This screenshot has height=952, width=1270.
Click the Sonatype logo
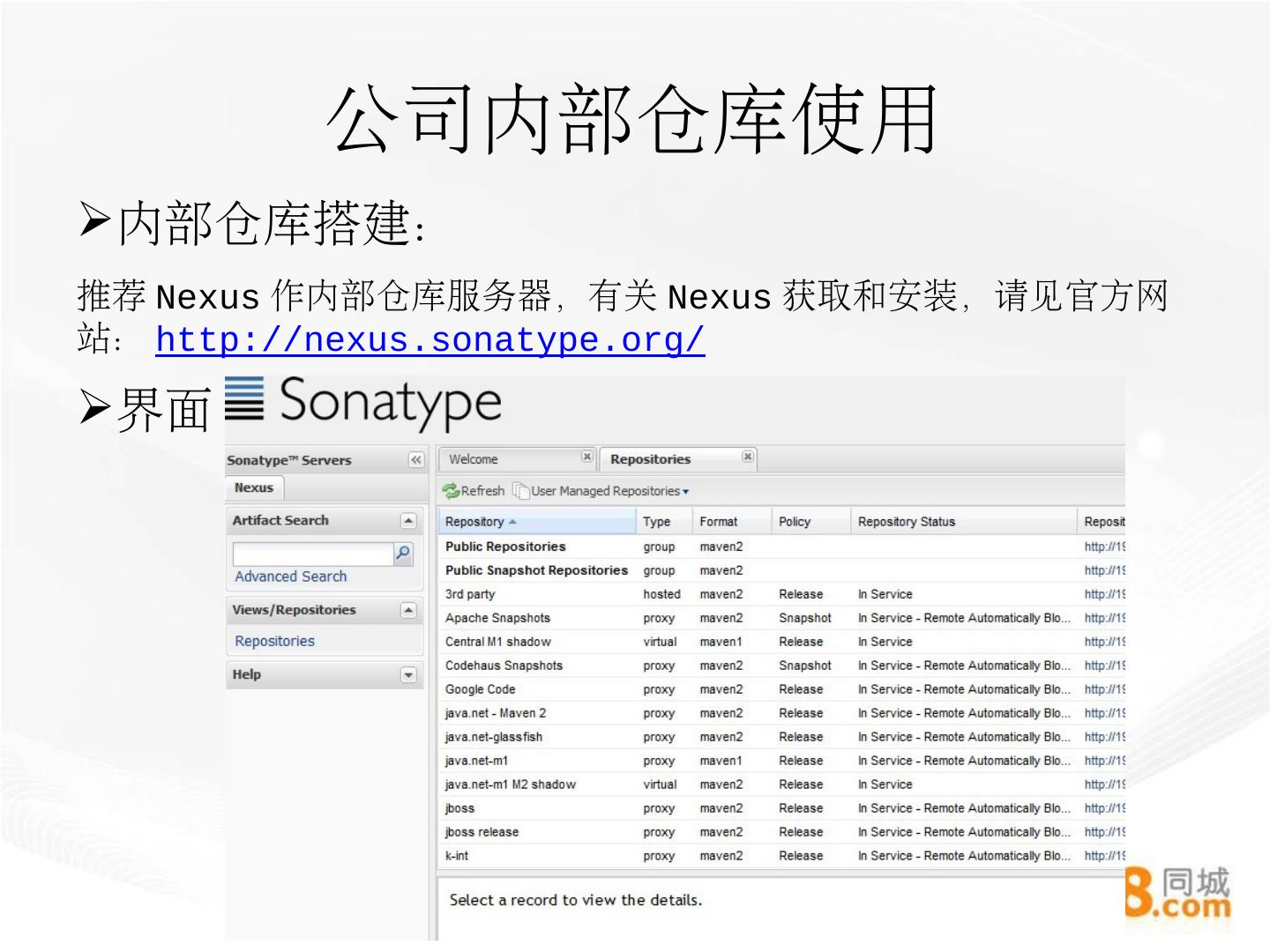click(x=363, y=403)
